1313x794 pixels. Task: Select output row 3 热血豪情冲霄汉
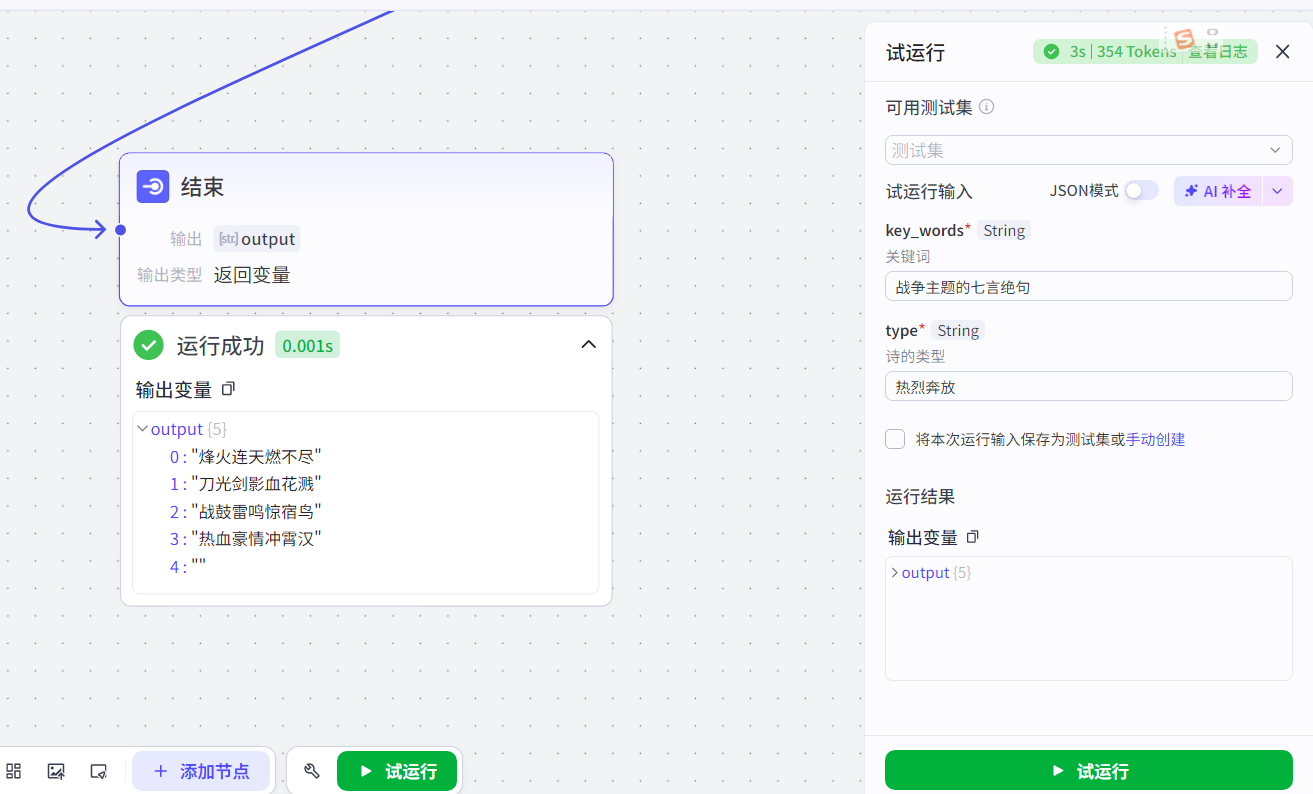(245, 539)
